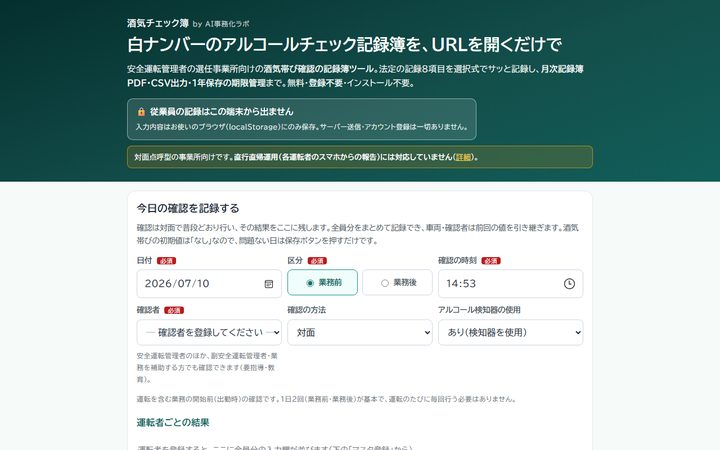The height and width of the screenshot is (450, 720).
Task: Open the 確認者 dropdown
Action: [x=209, y=332]
